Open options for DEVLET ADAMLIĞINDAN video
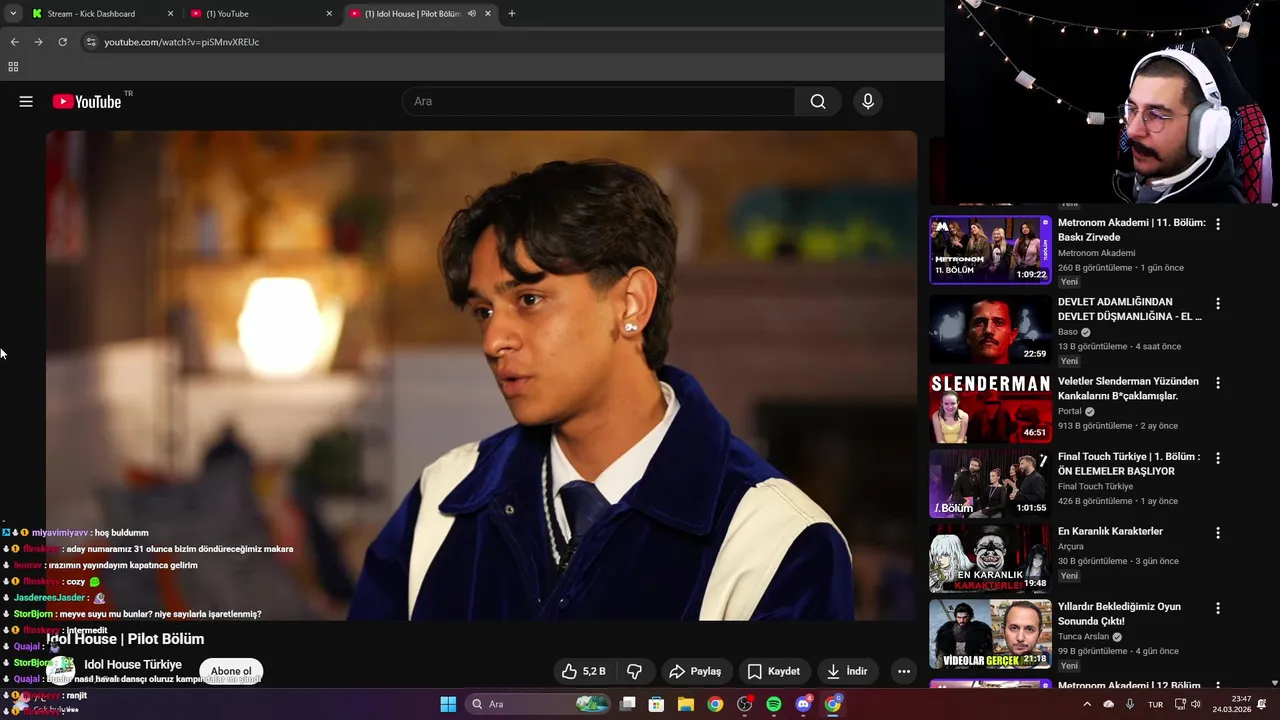The width and height of the screenshot is (1280, 720). (x=1218, y=303)
